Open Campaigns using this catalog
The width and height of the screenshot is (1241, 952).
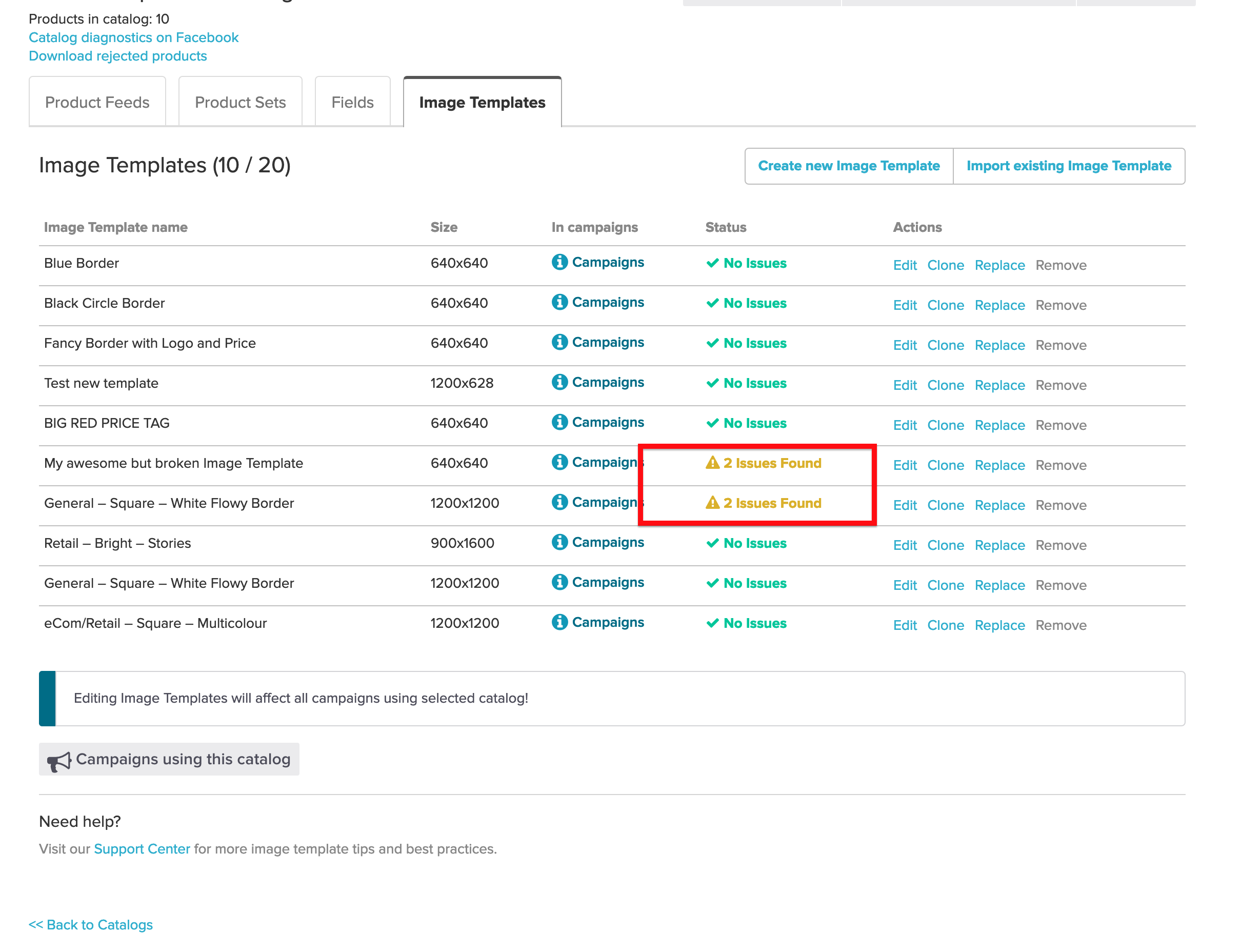[x=169, y=759]
